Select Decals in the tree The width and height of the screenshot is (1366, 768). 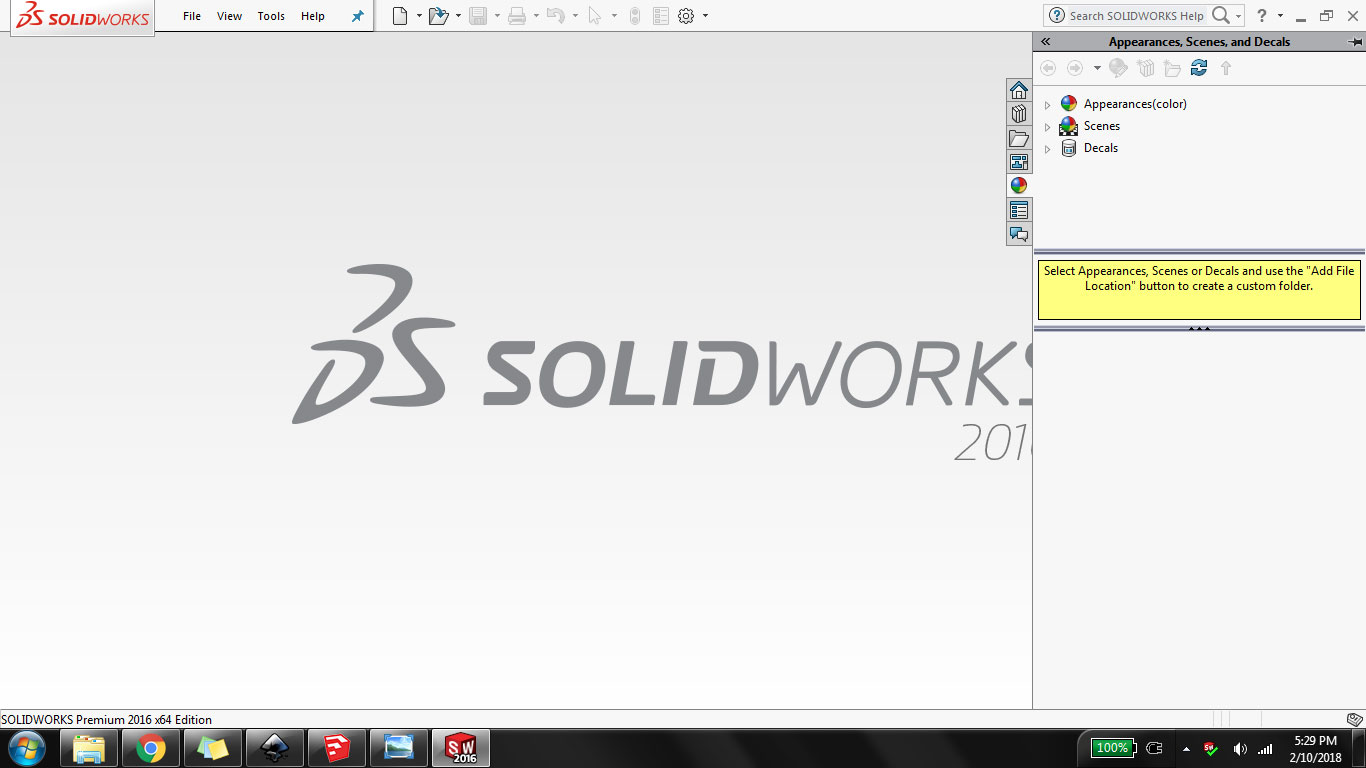tap(1101, 148)
